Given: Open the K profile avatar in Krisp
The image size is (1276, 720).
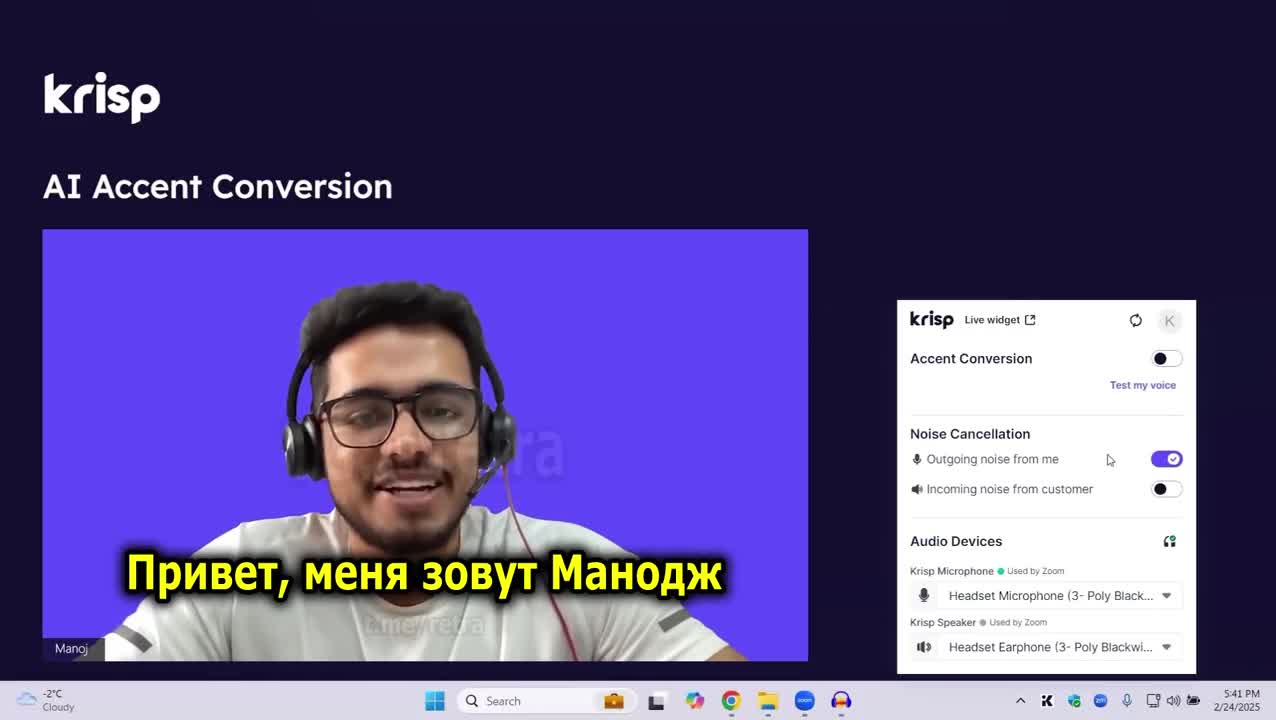Looking at the screenshot, I should tap(1169, 320).
